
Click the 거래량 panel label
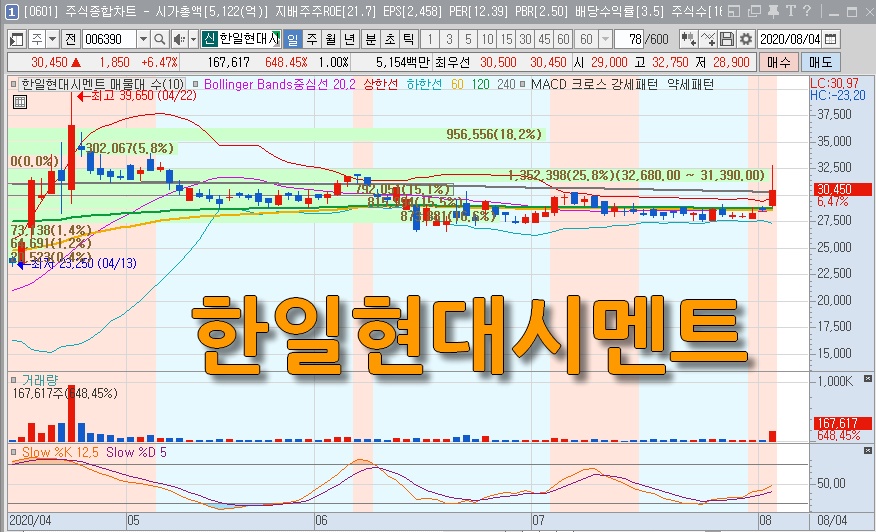pyautogui.click(x=39, y=380)
